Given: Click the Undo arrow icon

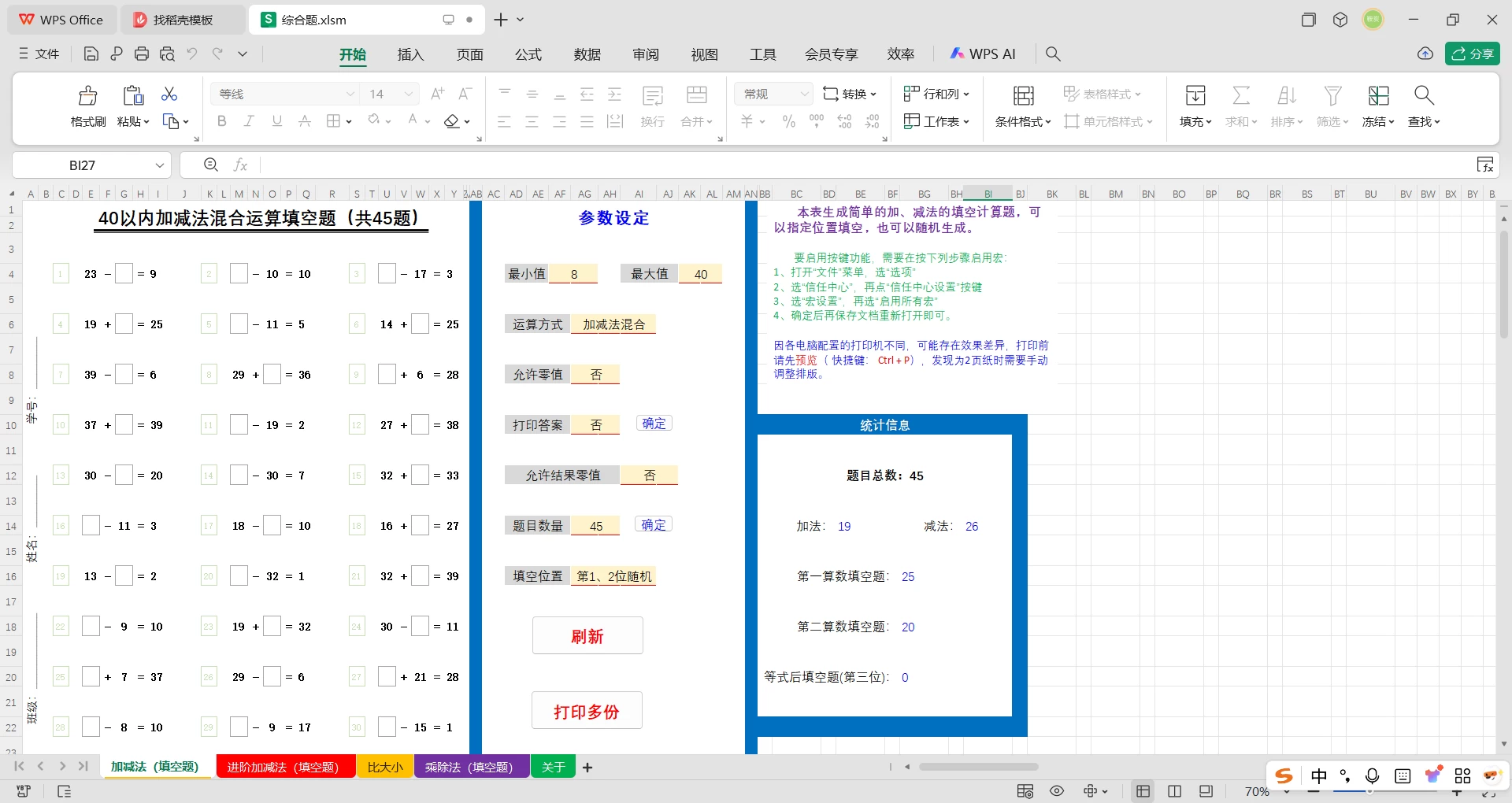Looking at the screenshot, I should click(x=192, y=54).
